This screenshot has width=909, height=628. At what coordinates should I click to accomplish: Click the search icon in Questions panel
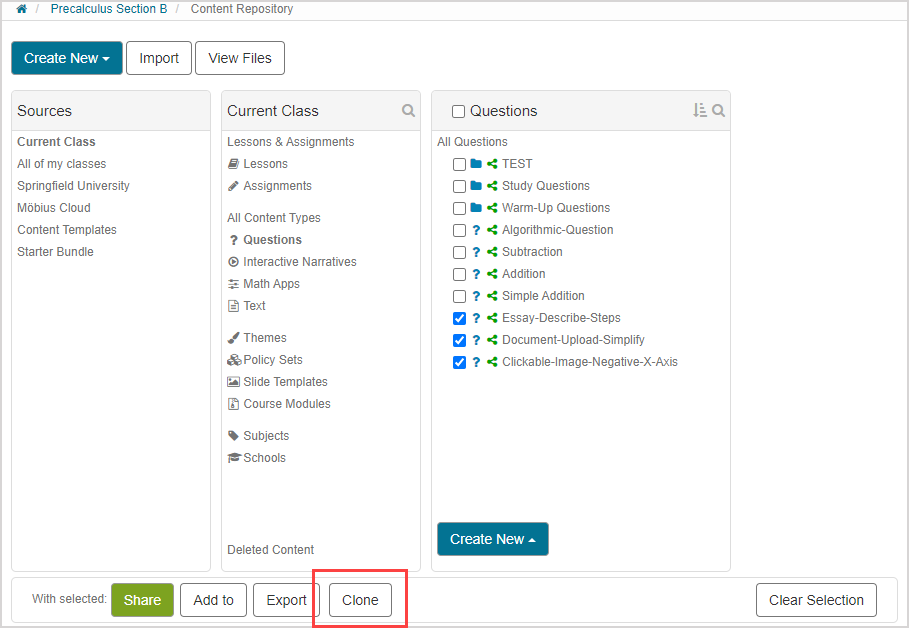tap(718, 111)
